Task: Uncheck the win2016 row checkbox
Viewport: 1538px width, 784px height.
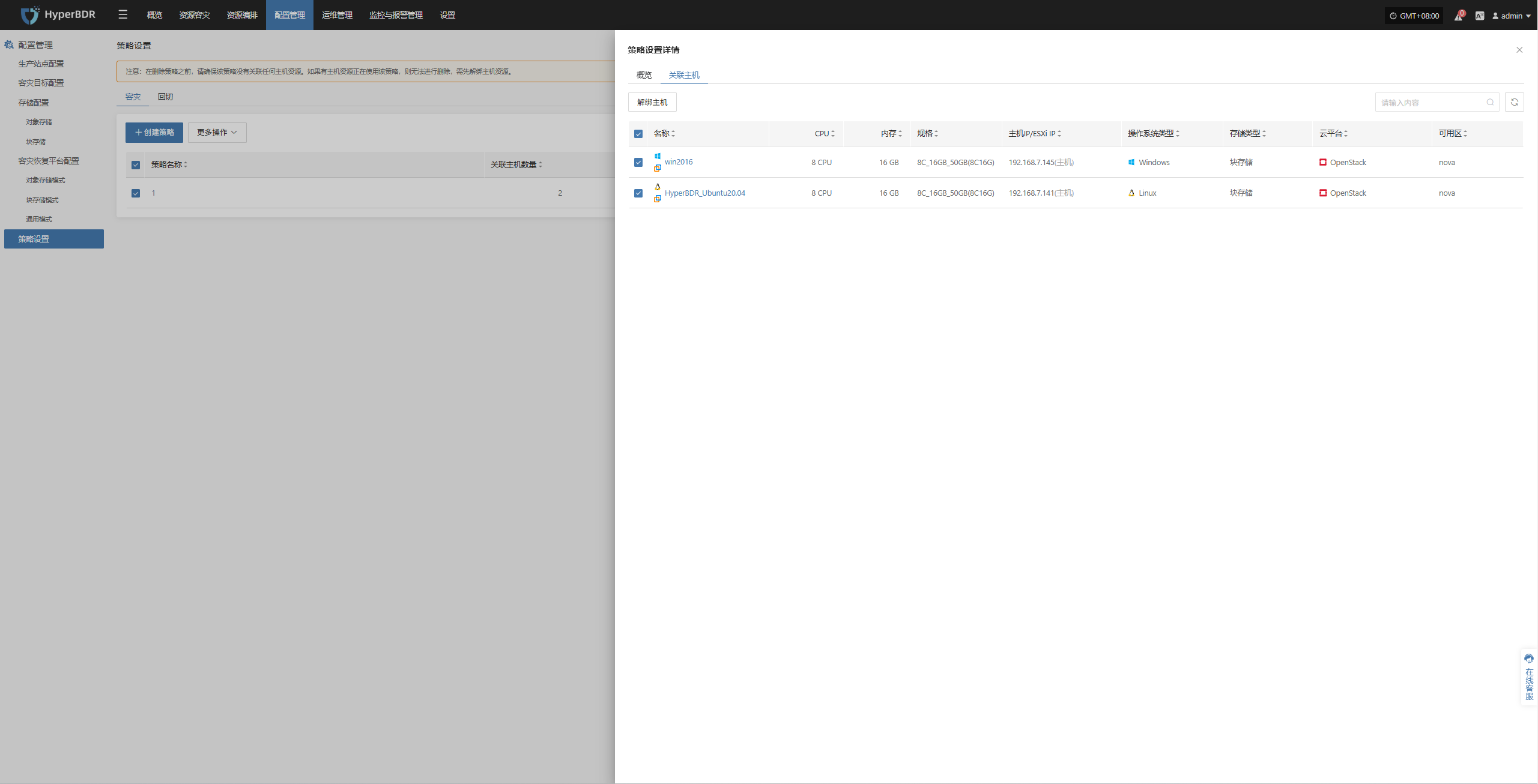Action: 638,163
